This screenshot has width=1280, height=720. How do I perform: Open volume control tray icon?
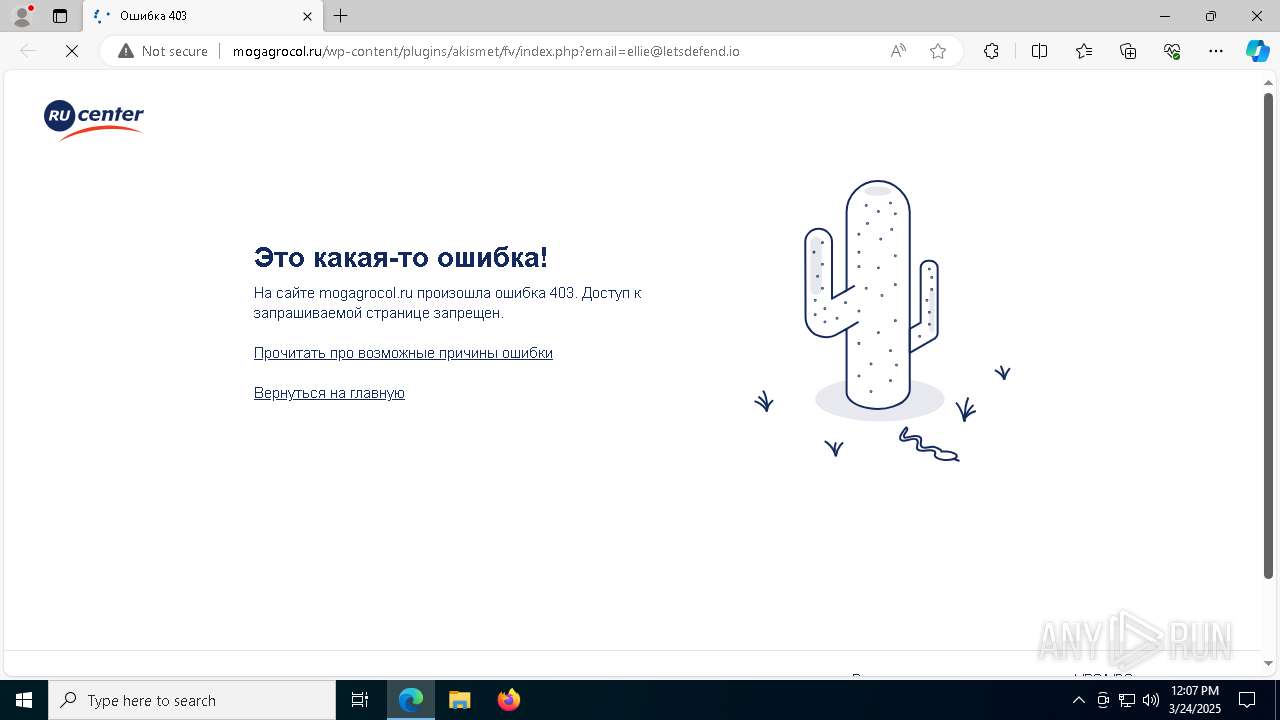[x=1151, y=700]
